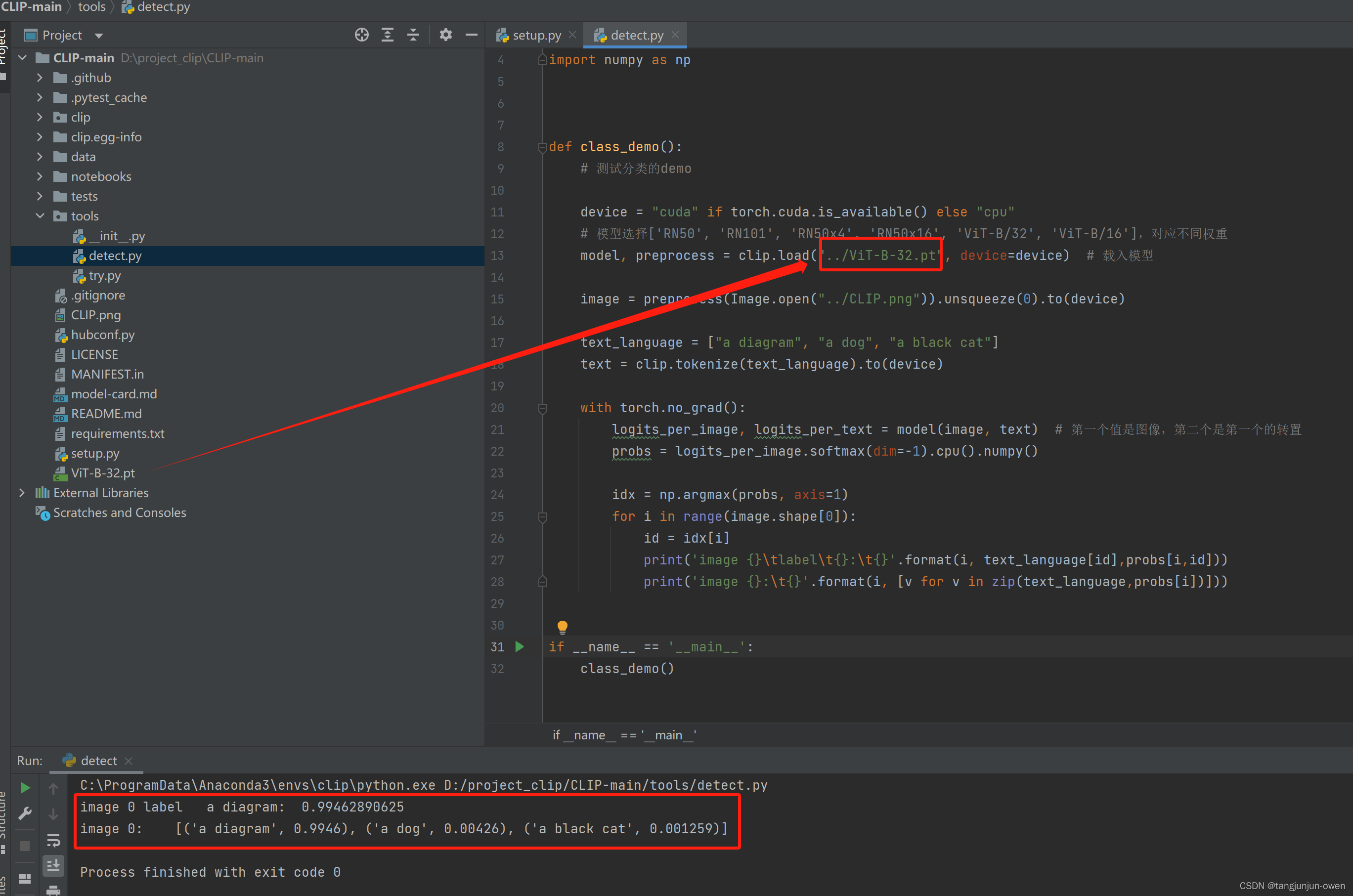Hide the Project panel with minus icon

471,35
